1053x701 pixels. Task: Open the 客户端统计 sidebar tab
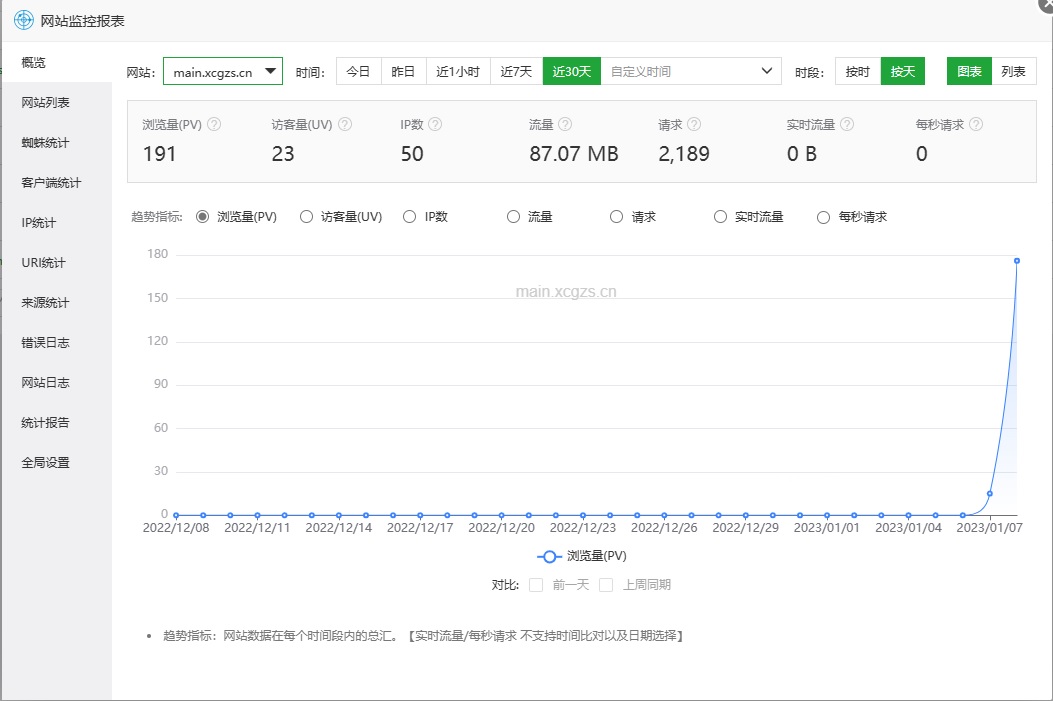click(x=56, y=183)
